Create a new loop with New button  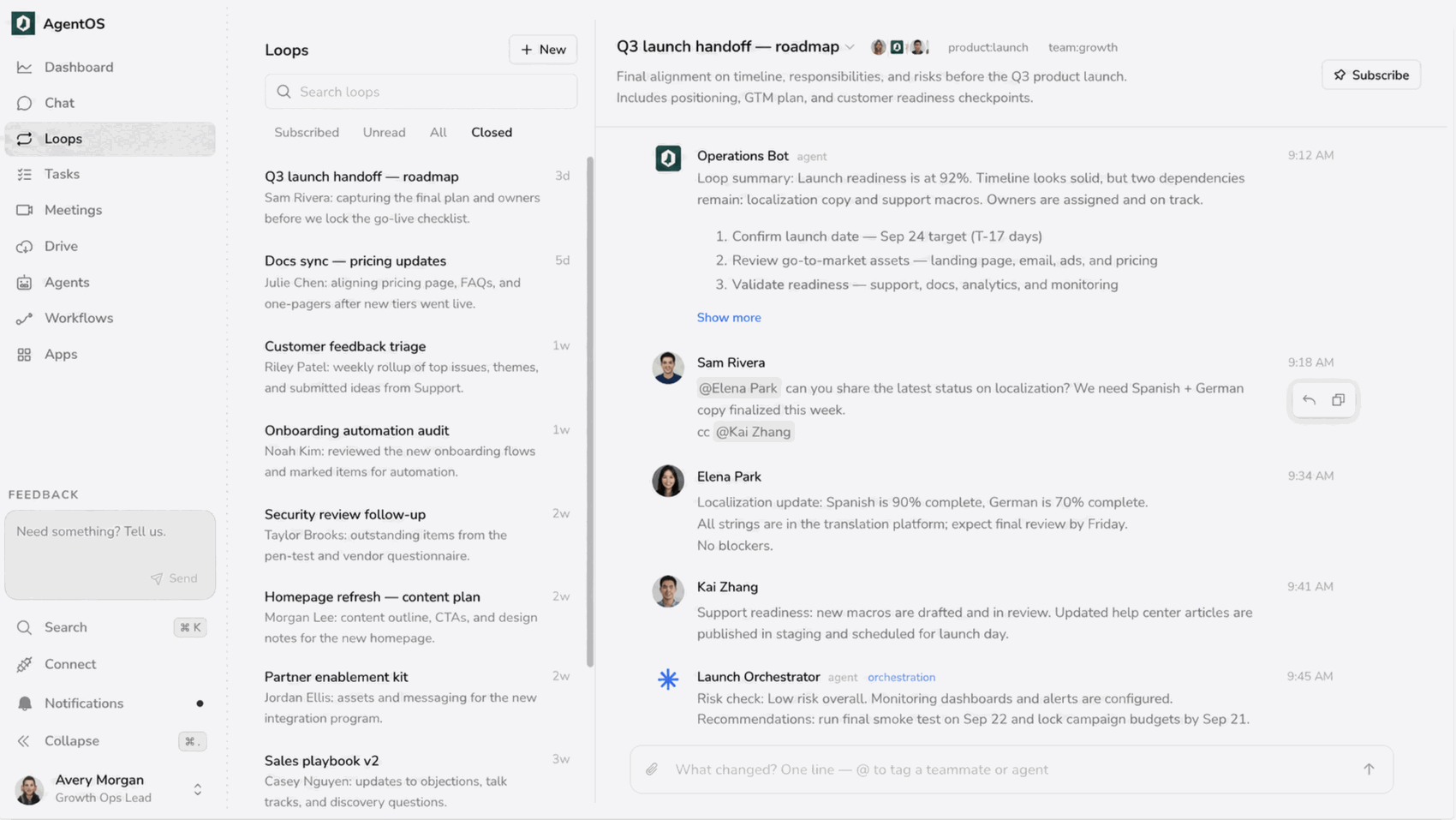(x=543, y=50)
